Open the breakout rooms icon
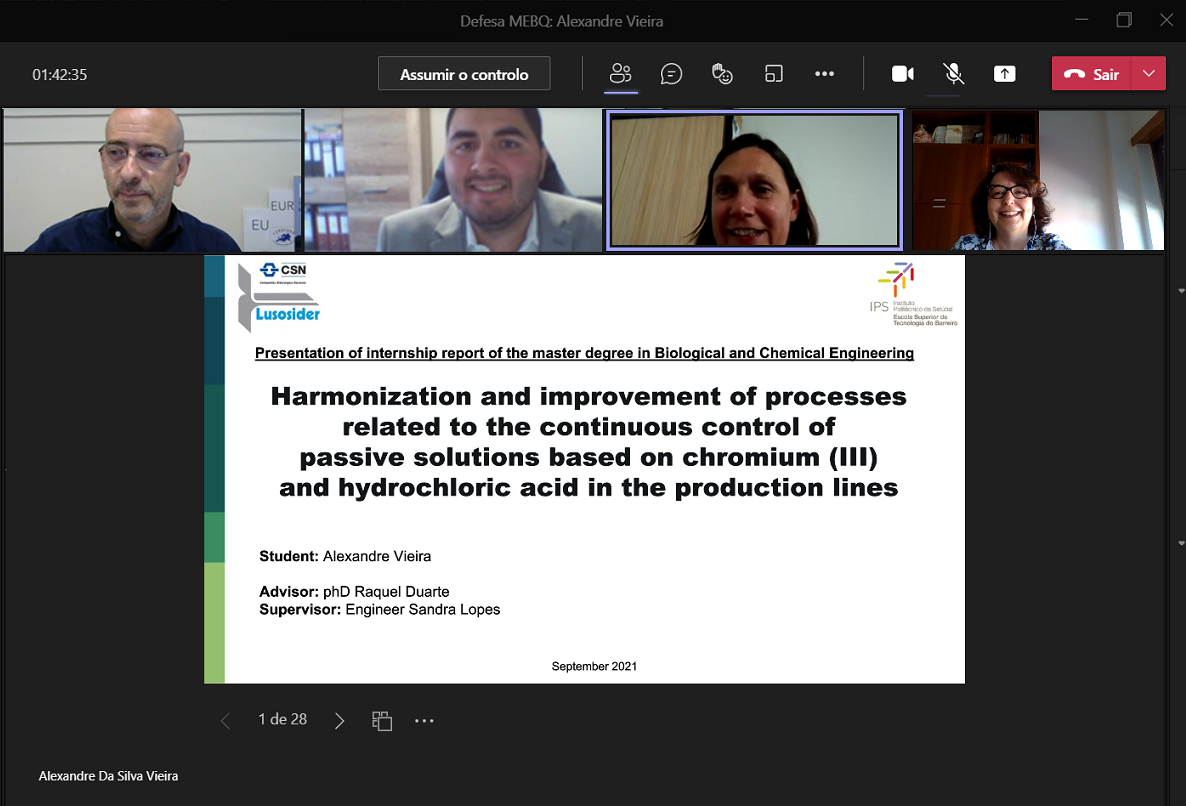 click(773, 74)
